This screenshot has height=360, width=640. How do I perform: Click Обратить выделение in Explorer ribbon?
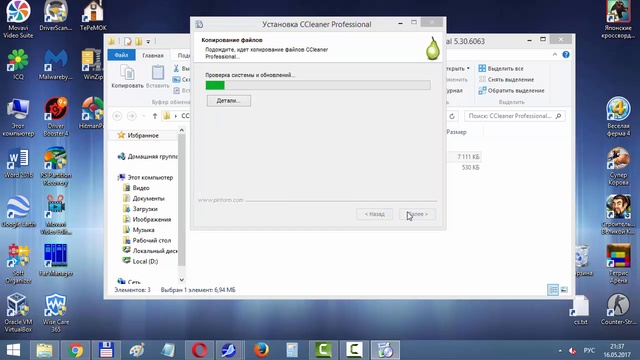[511, 90]
